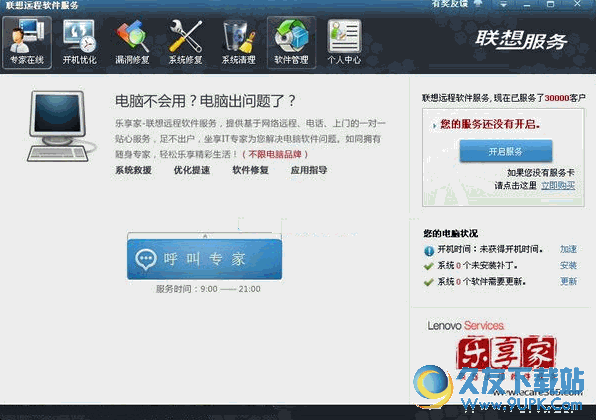Click the speech bubble icon on 呼叫专家
596x420 pixels.
click(x=146, y=260)
